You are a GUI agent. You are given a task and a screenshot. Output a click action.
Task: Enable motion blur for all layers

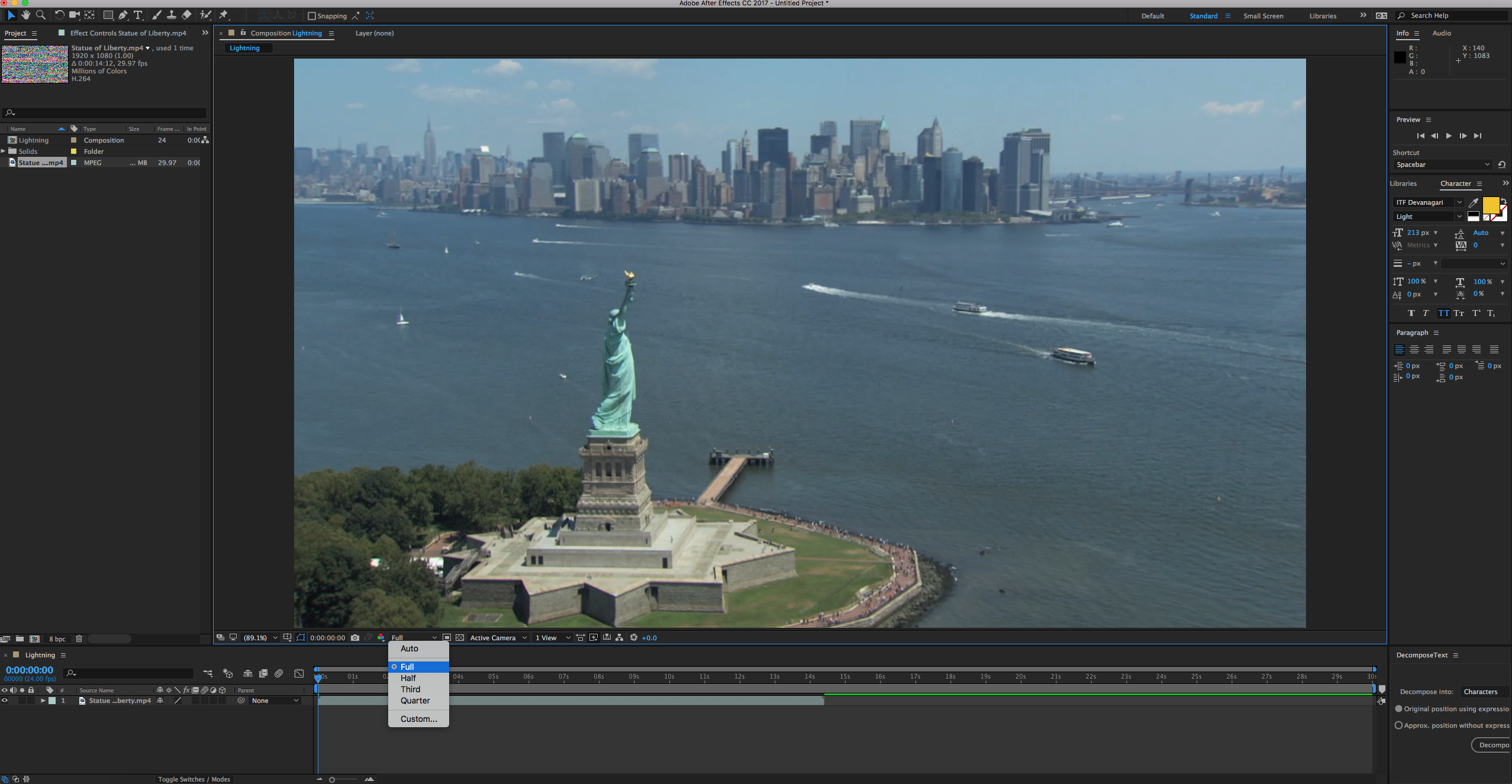[x=279, y=673]
